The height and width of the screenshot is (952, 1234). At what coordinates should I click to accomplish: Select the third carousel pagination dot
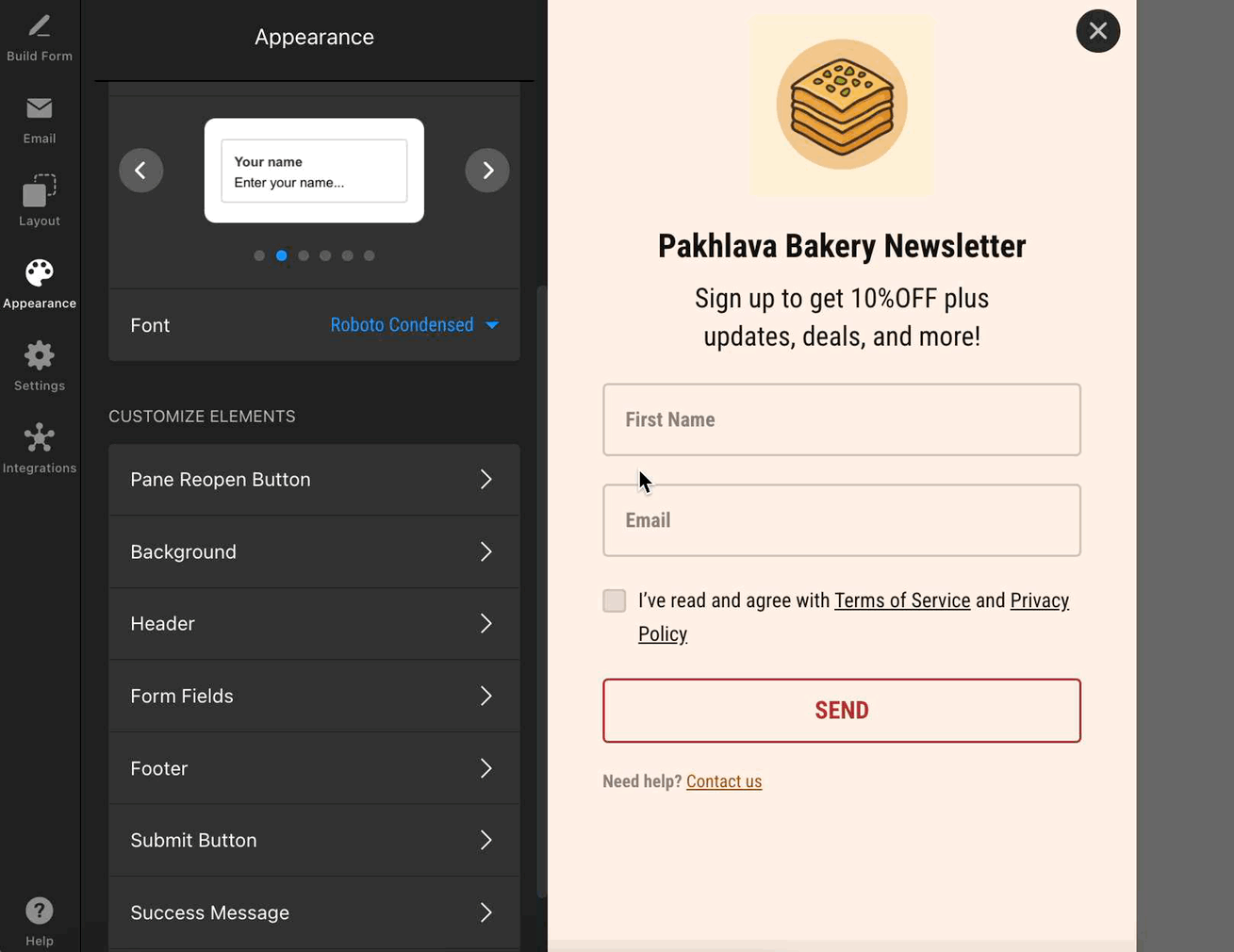pos(304,255)
